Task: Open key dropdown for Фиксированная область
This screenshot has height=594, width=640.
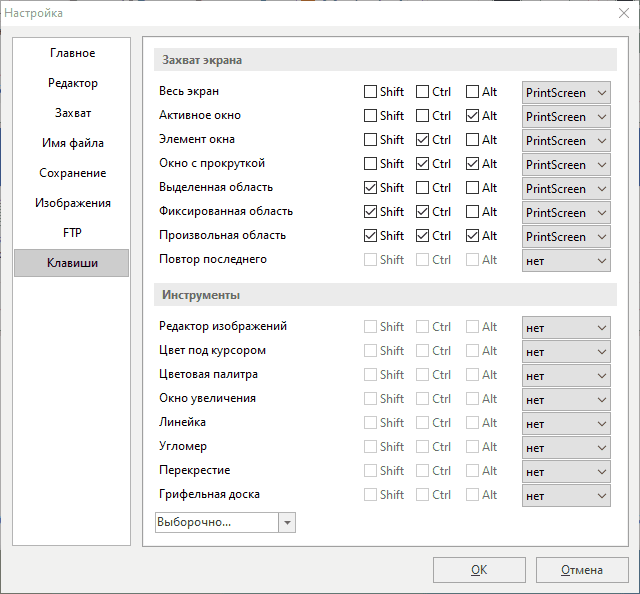Action: click(566, 213)
